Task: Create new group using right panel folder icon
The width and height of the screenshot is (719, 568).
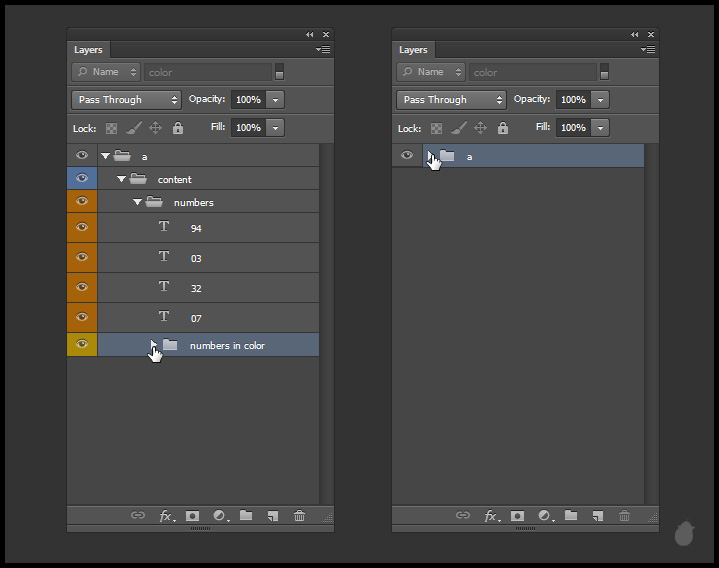Action: [570, 516]
